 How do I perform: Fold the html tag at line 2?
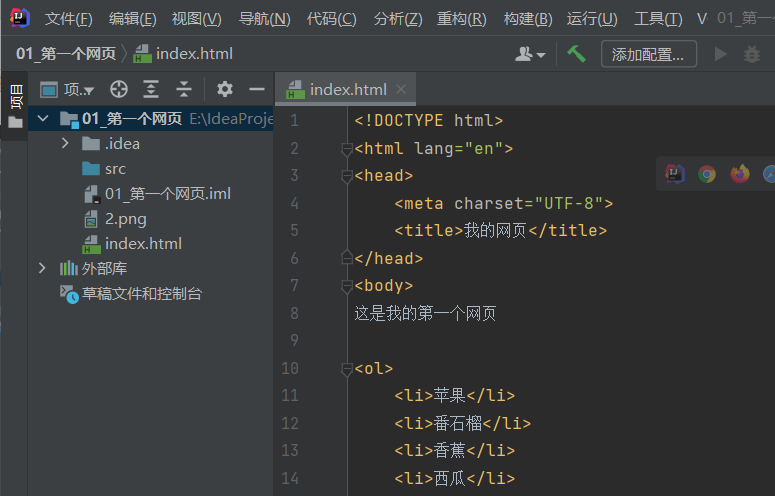click(347, 149)
